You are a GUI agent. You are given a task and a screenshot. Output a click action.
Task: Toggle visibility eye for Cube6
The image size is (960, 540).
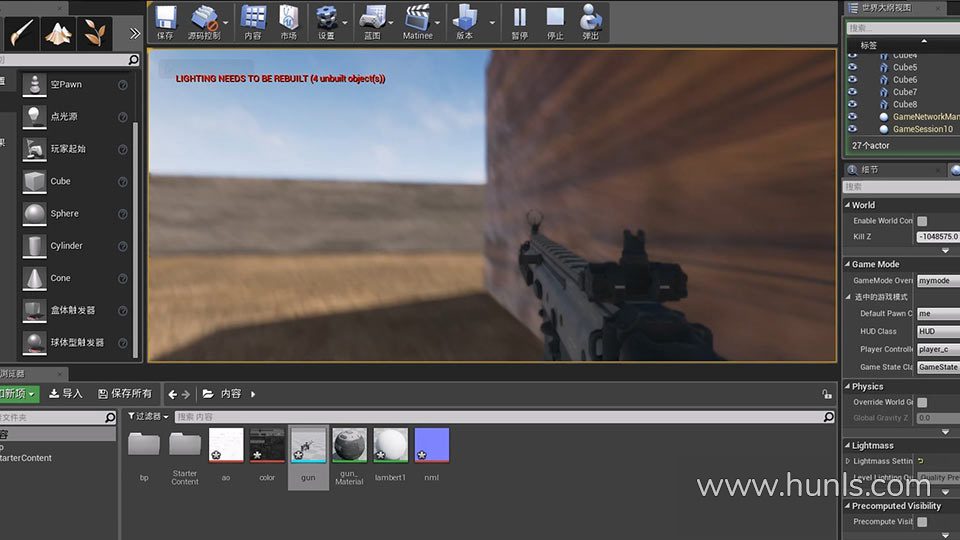852,79
